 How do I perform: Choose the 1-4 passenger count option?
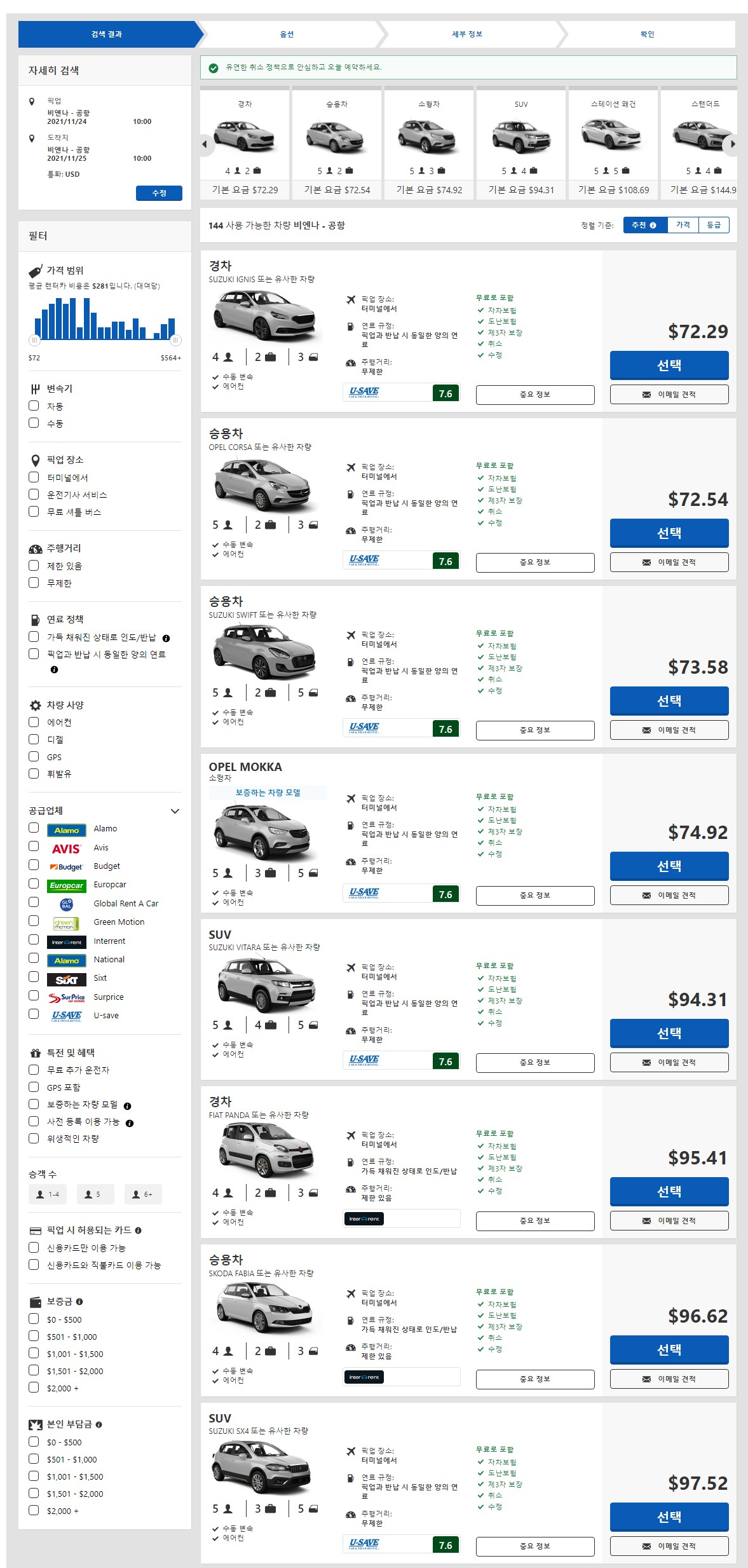click(x=48, y=1194)
